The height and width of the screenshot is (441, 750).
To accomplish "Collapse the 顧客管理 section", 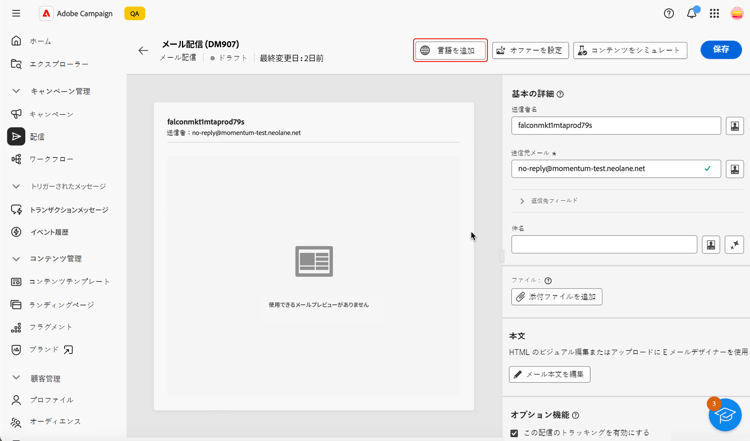I will point(16,378).
